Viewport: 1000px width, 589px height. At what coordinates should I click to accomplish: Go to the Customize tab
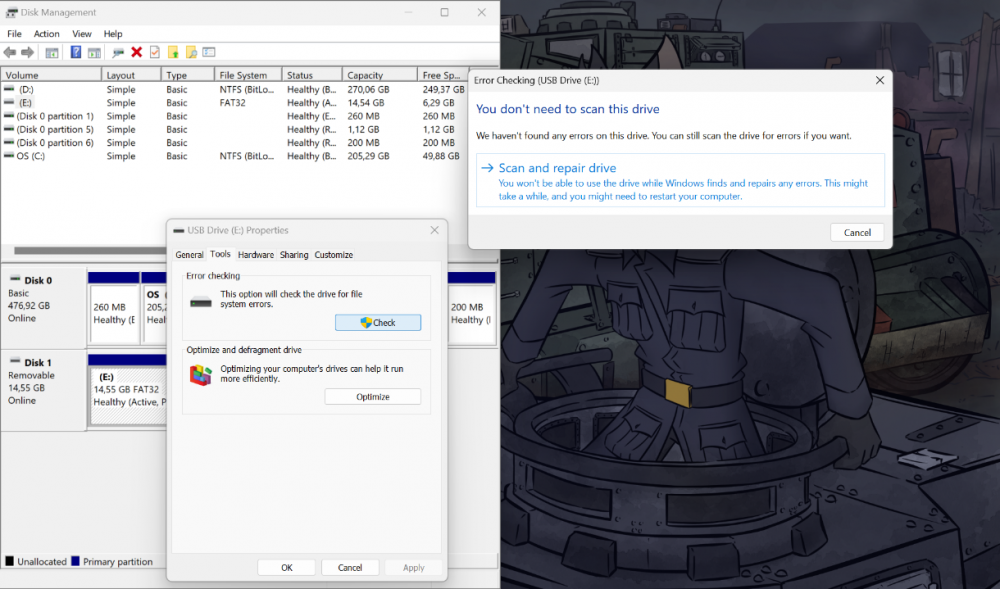pyautogui.click(x=334, y=254)
